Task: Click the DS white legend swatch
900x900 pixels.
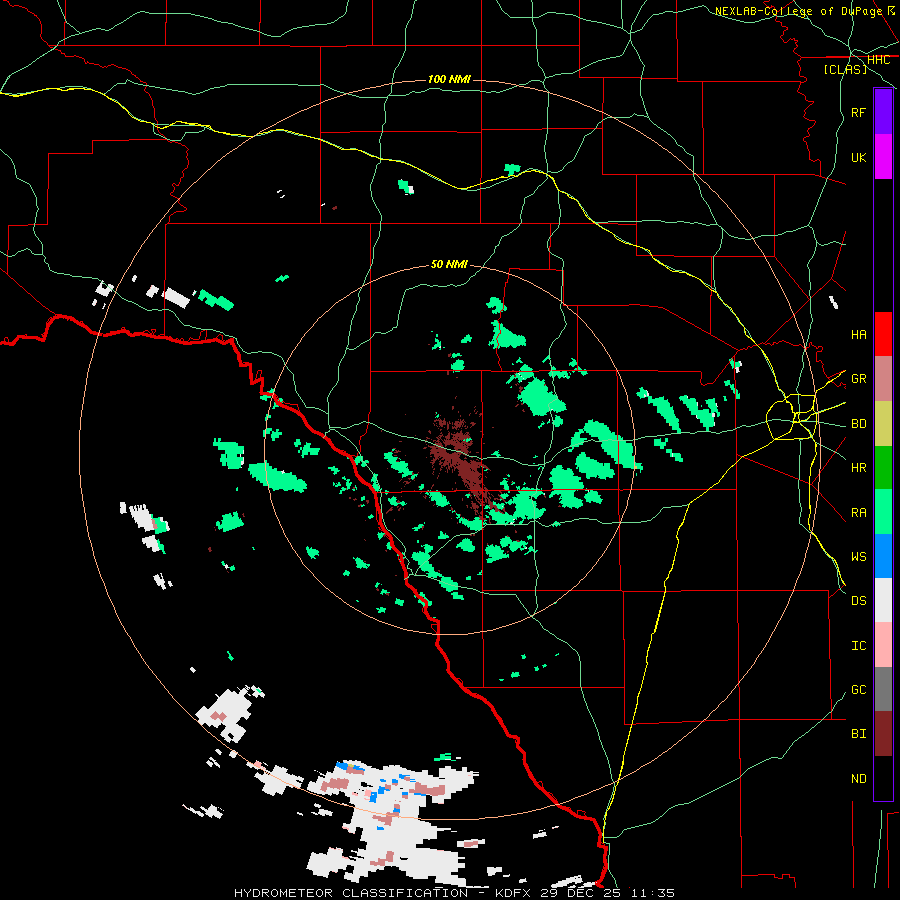Action: pos(883,600)
